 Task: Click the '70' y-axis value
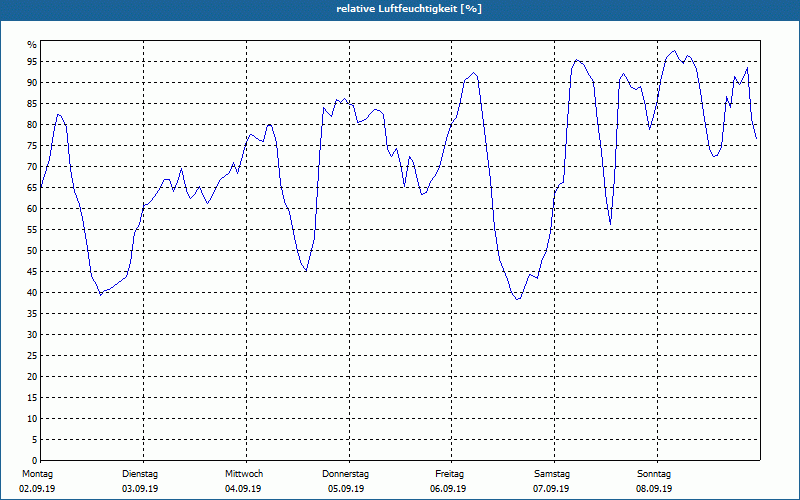click(x=32, y=167)
